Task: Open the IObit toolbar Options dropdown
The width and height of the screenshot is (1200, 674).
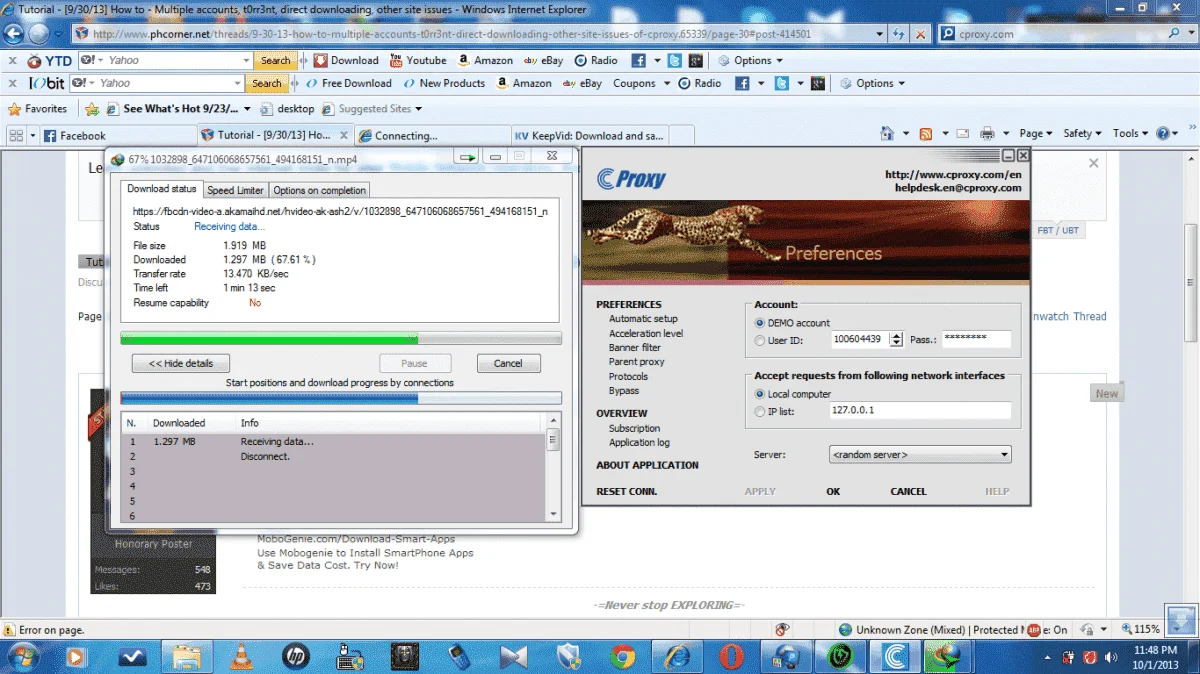Action: [875, 83]
